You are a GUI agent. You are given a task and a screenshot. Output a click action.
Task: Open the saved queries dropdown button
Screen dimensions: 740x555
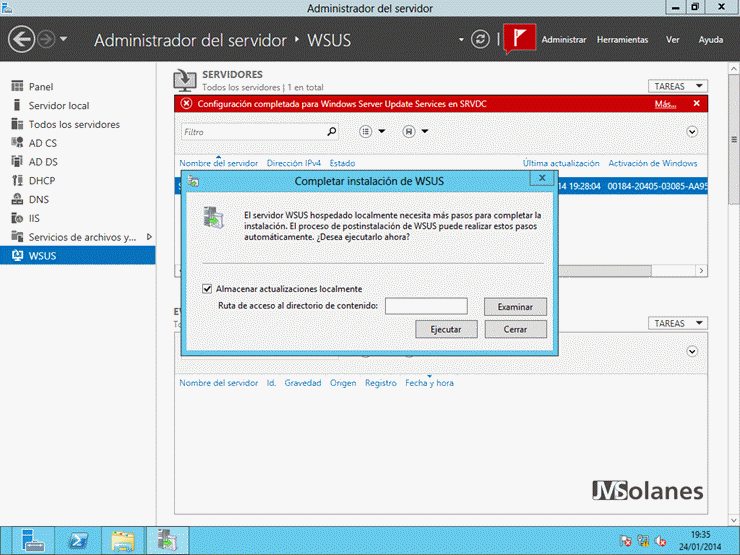[415, 132]
